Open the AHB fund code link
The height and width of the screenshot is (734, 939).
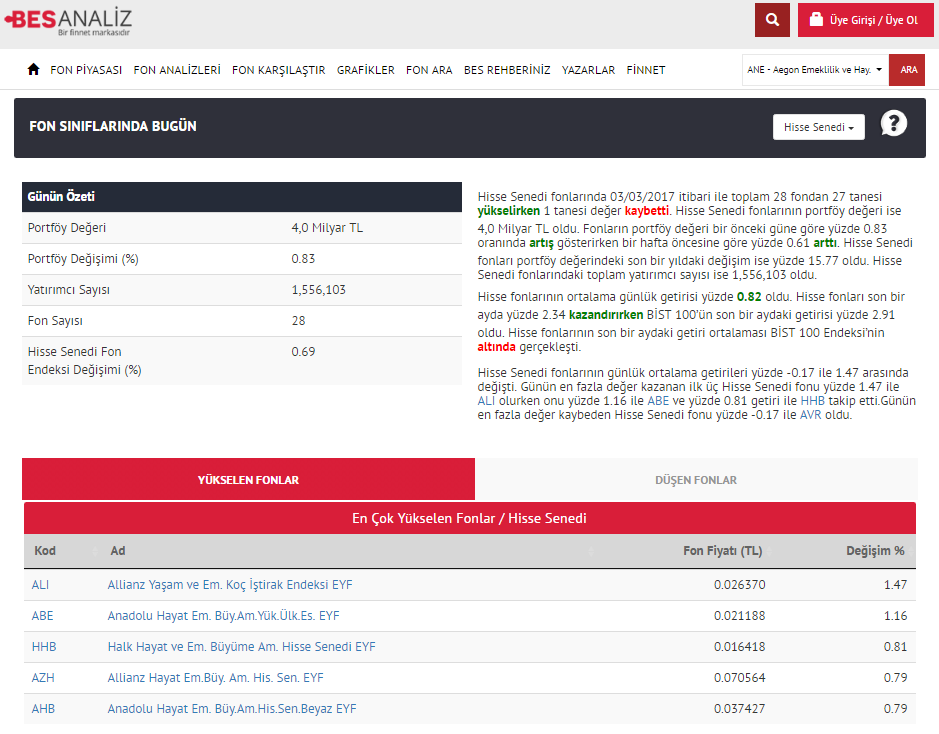pyautogui.click(x=43, y=709)
